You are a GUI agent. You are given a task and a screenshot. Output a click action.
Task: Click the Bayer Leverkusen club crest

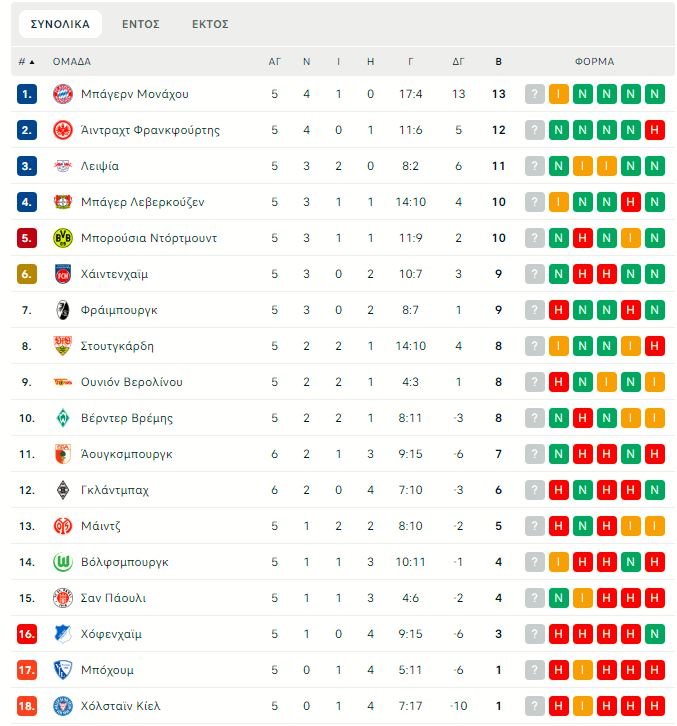(63, 202)
